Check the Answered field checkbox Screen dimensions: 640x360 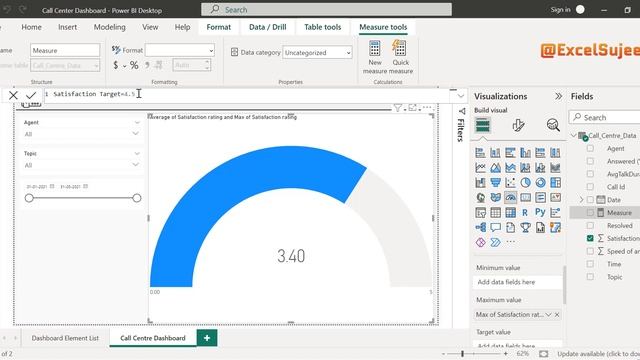coord(590,161)
